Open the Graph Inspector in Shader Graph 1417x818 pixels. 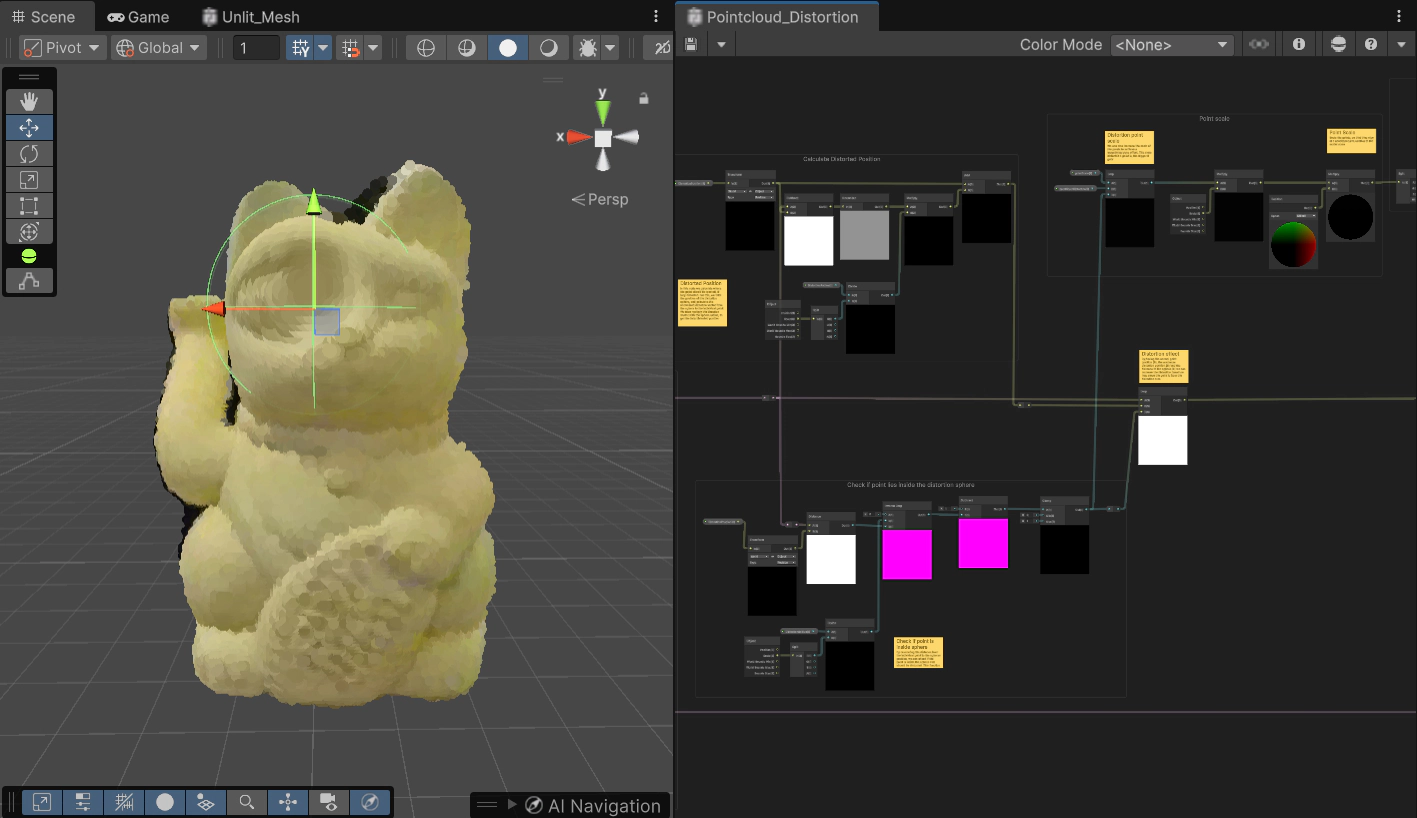[1298, 43]
